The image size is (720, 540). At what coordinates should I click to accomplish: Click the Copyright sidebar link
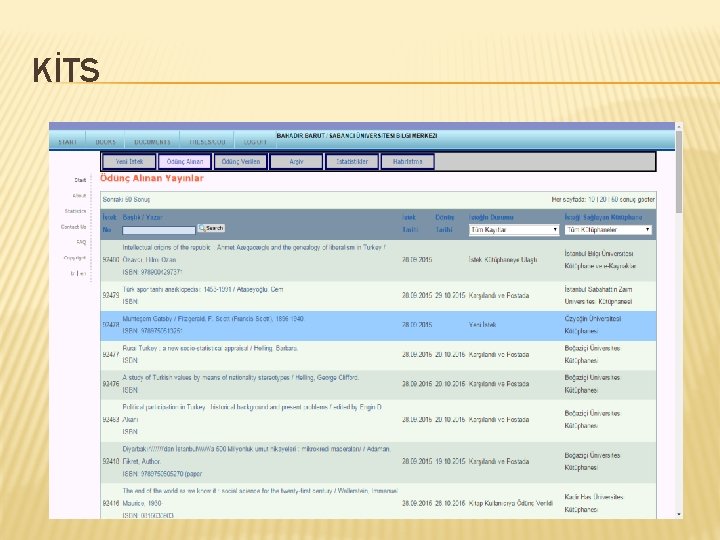point(75,258)
